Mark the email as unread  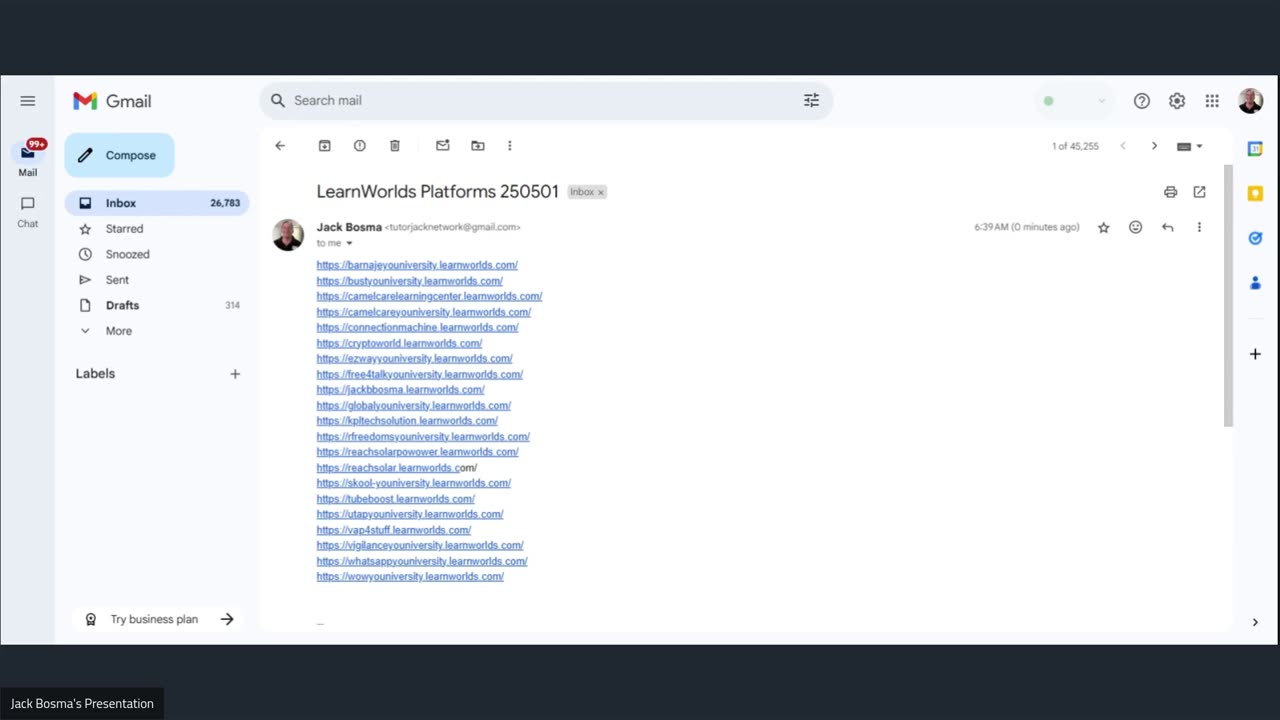click(443, 146)
